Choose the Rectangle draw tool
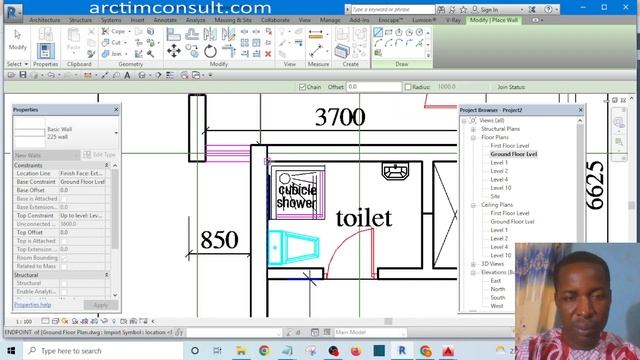The height and width of the screenshot is (360, 640). pyautogui.click(x=389, y=32)
